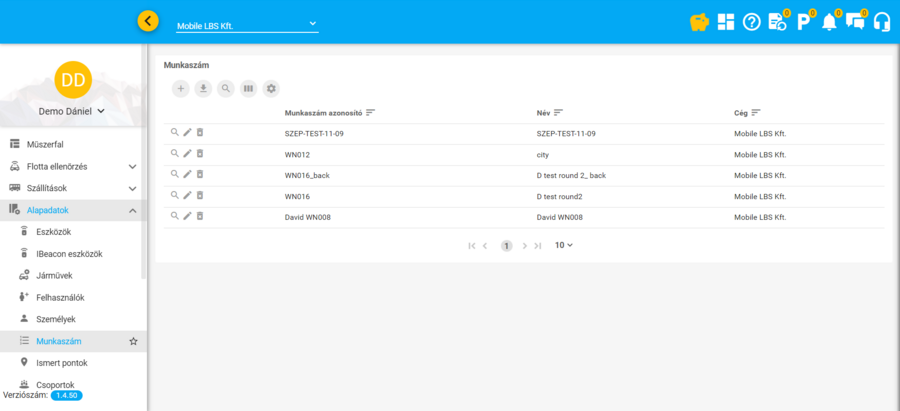Image resolution: width=900 pixels, height=411 pixels.
Task: Click the download export icon in toolbar
Action: 203,89
